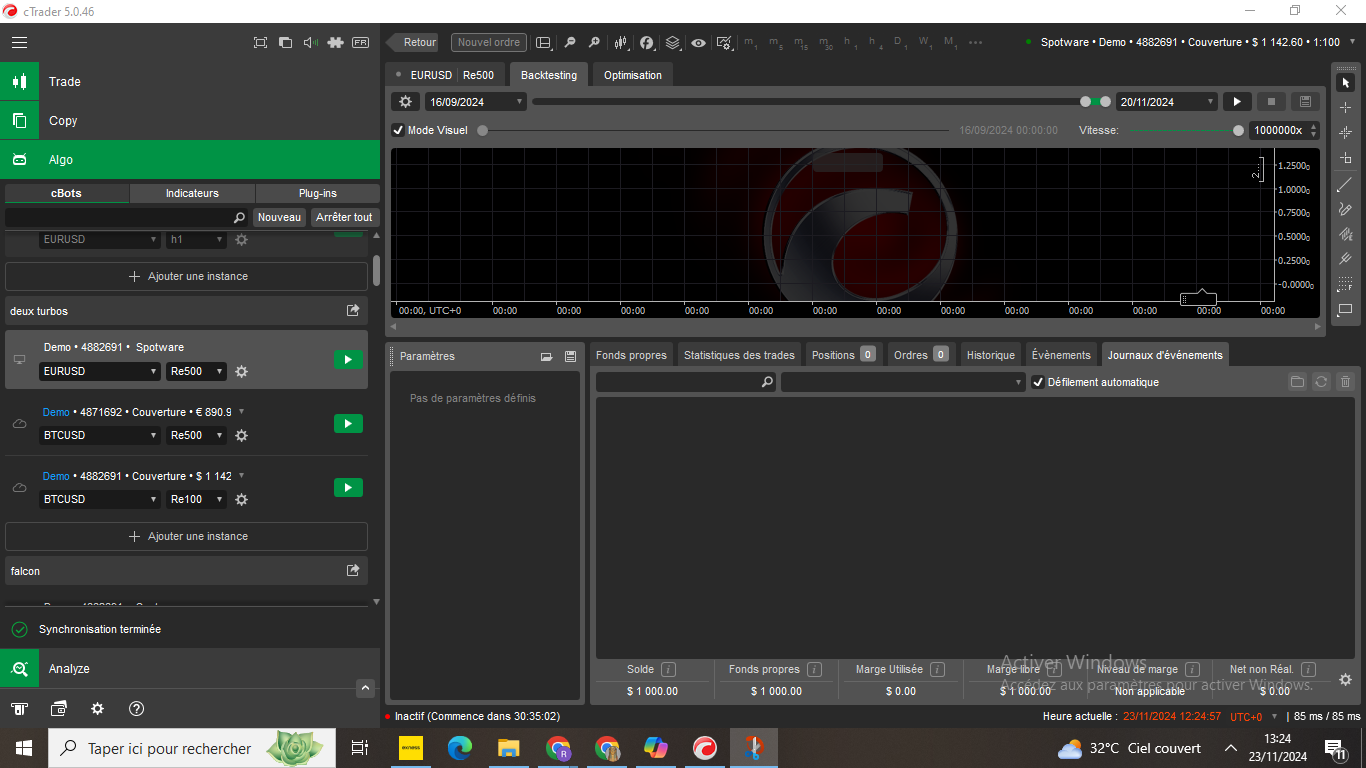Select the pencil freehand drawing tool
1366x768 pixels.
(1345, 209)
